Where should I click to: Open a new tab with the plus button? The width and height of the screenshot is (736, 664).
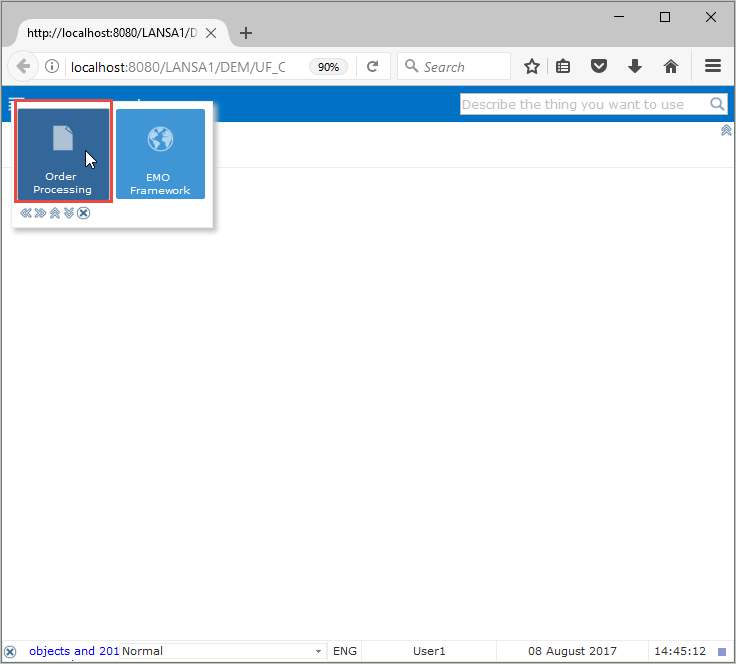click(245, 33)
